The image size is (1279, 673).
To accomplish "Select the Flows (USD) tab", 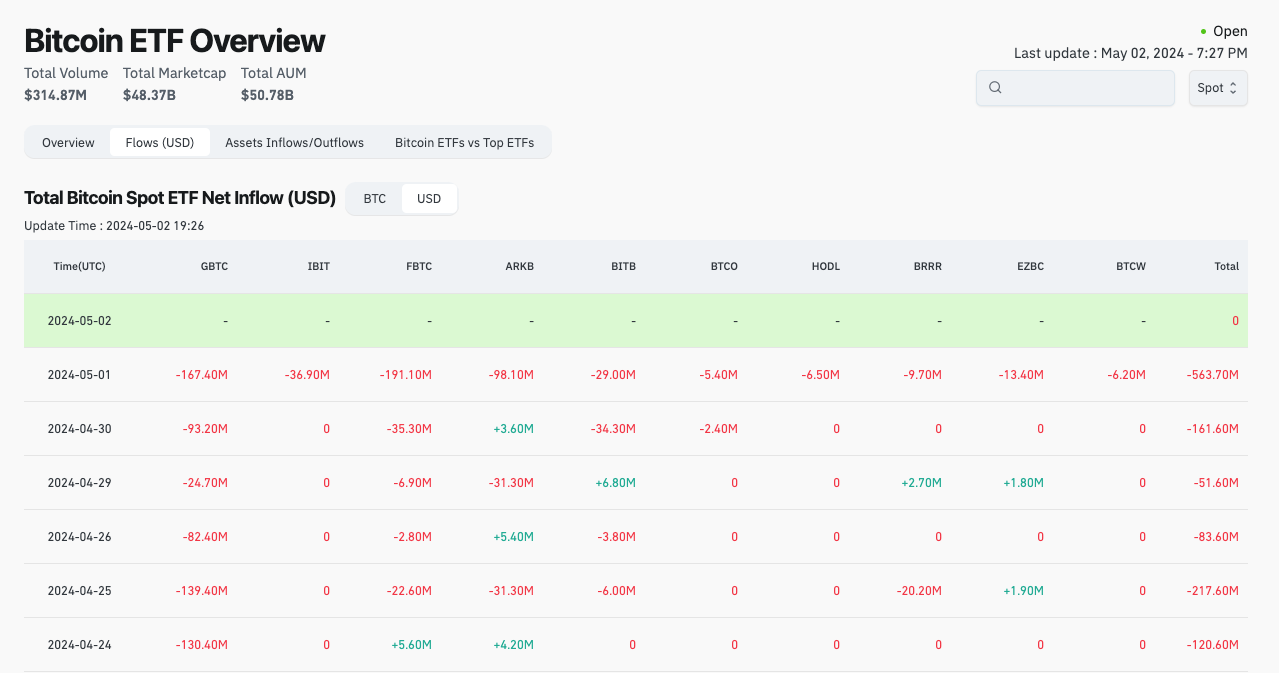I will point(160,142).
